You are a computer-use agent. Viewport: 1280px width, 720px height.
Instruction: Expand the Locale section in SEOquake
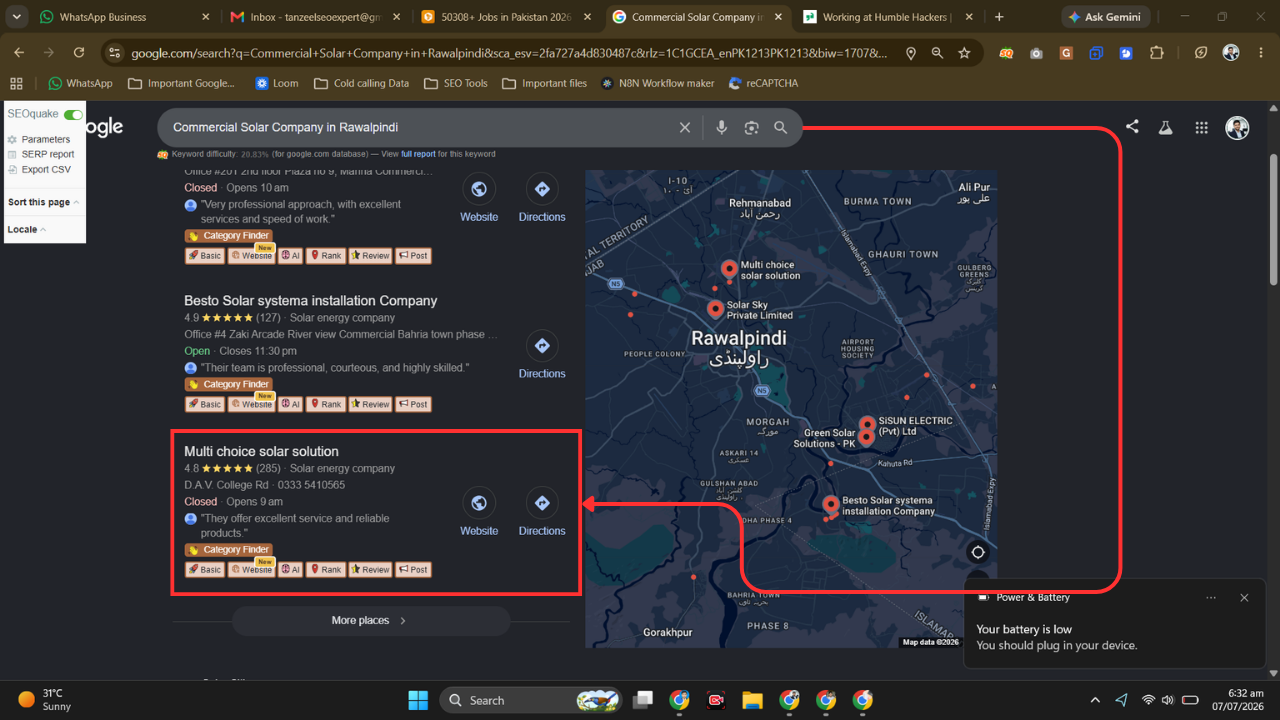(26, 230)
